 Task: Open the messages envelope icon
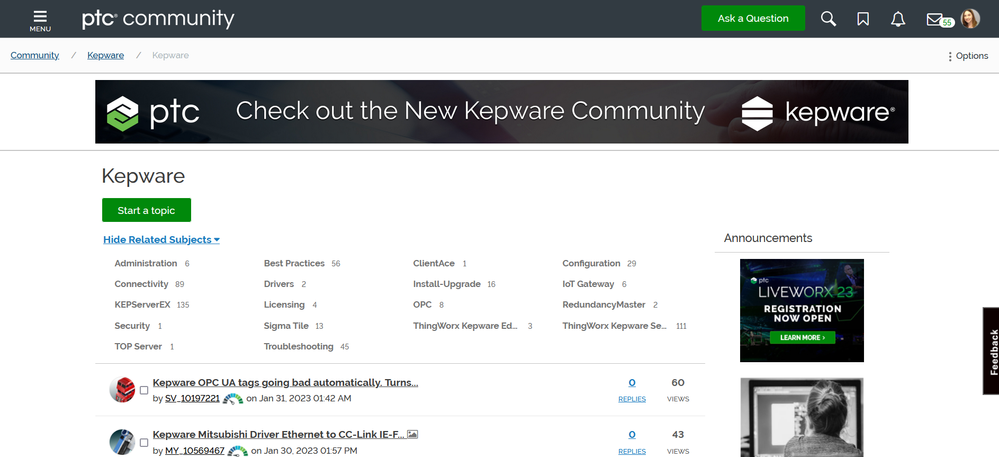935,19
